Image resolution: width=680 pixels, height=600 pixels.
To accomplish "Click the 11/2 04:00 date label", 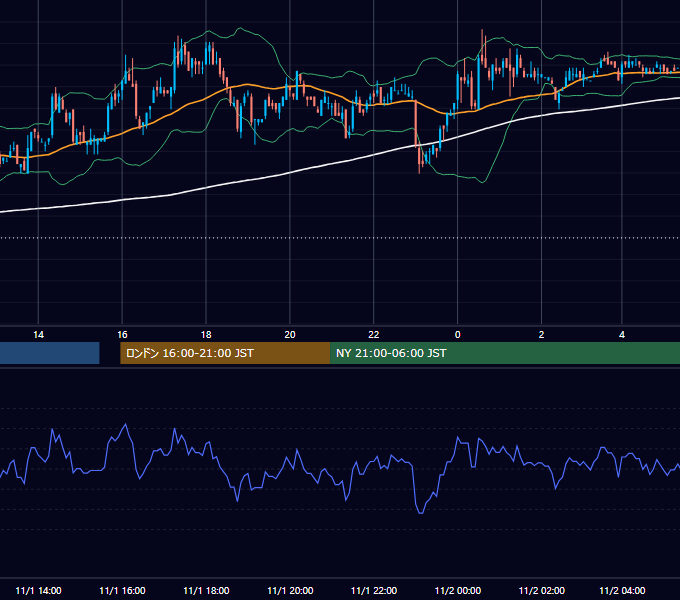I will point(622,590).
